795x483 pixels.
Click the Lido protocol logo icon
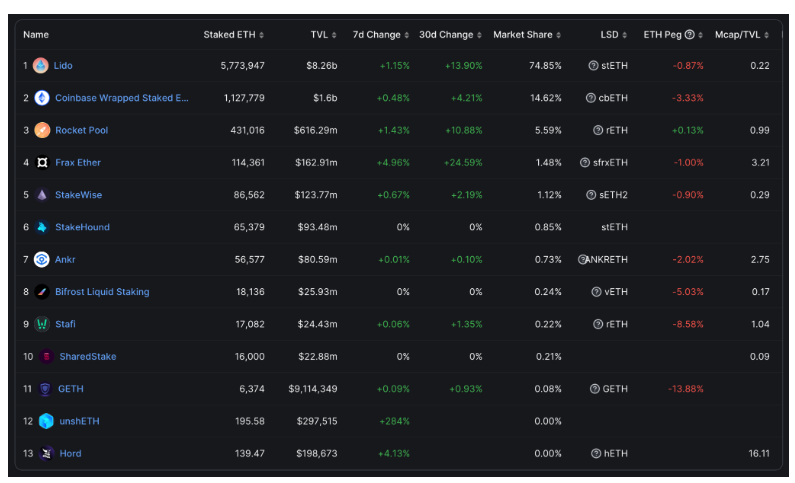pyautogui.click(x=41, y=65)
